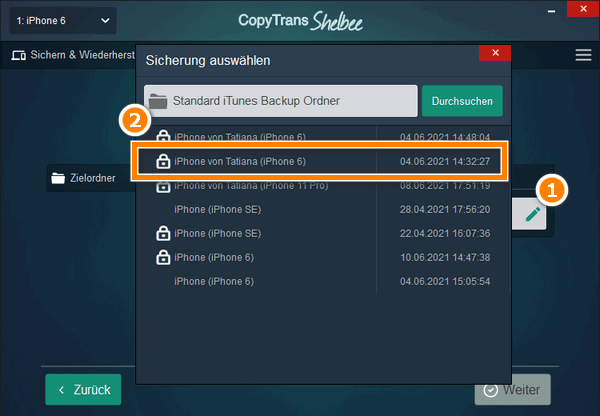Viewport: 600px width, 416px height.
Task: Click lock icon of 10.06.2021 backup
Action: click(x=163, y=258)
